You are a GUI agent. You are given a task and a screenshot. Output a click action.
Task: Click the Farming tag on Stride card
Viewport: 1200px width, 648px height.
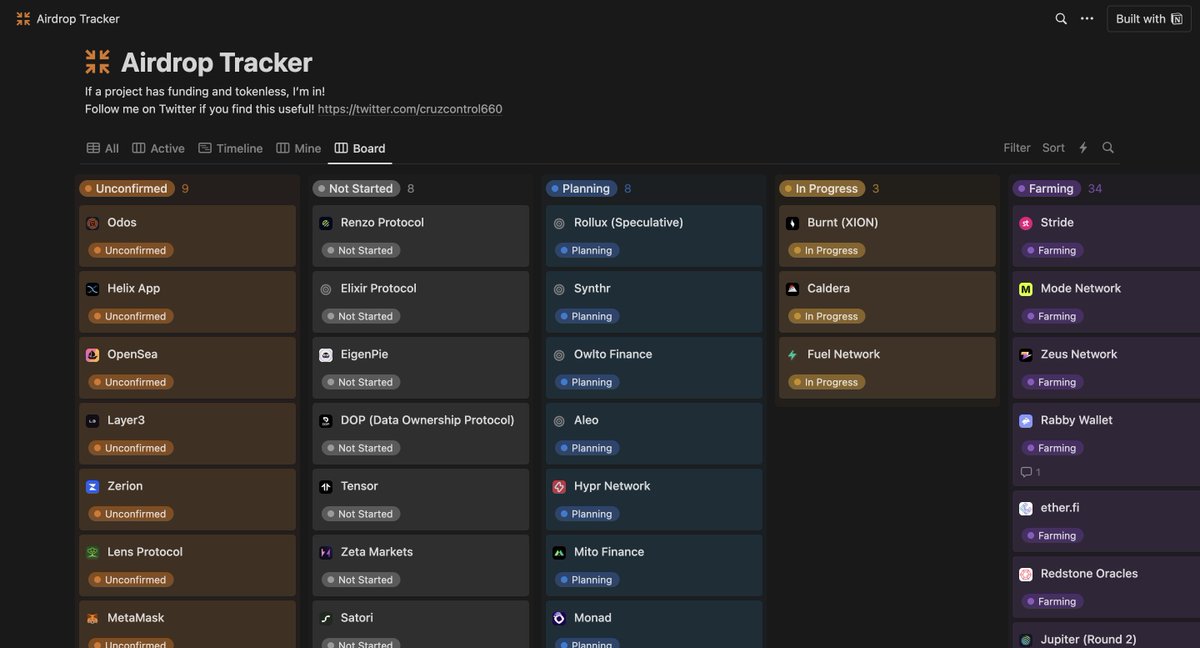click(x=1051, y=250)
